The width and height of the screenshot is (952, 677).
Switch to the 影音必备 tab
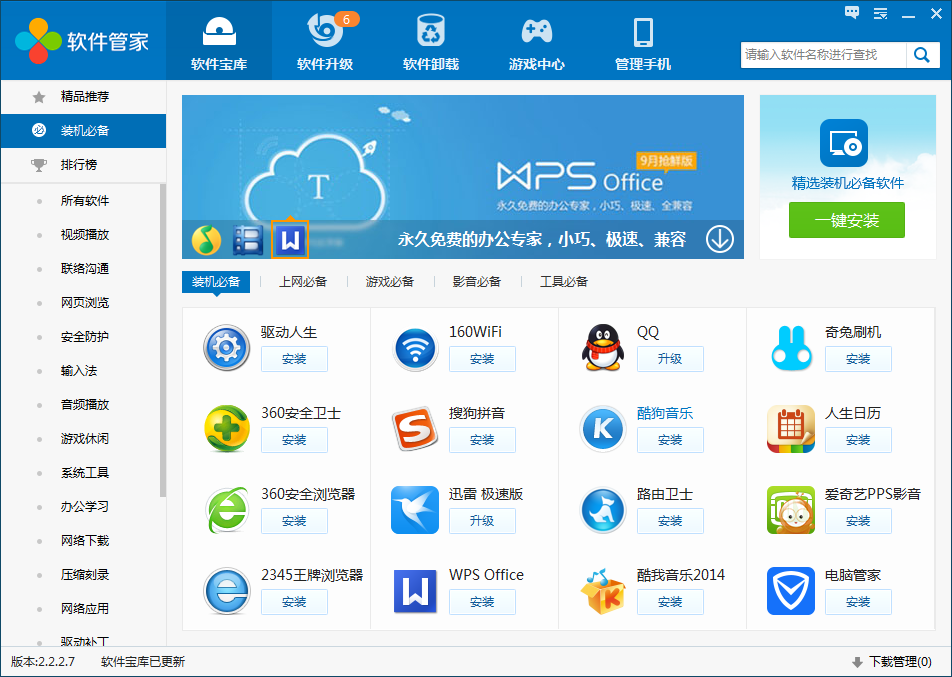tap(477, 282)
